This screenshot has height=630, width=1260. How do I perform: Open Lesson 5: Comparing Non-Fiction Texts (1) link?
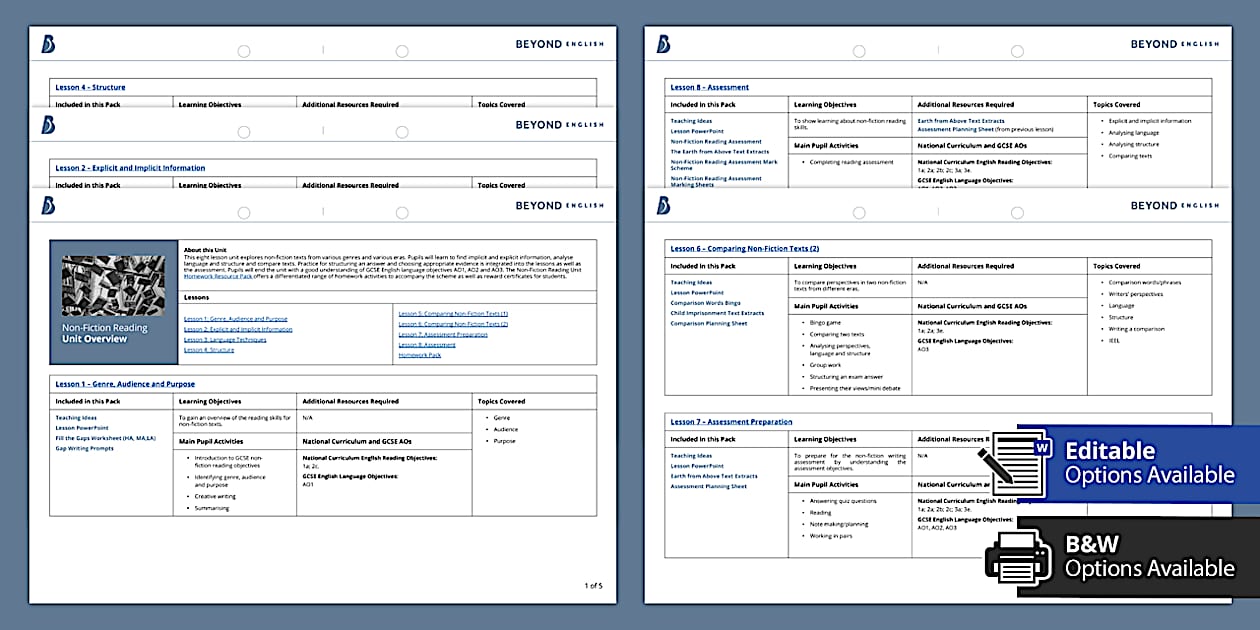click(453, 314)
